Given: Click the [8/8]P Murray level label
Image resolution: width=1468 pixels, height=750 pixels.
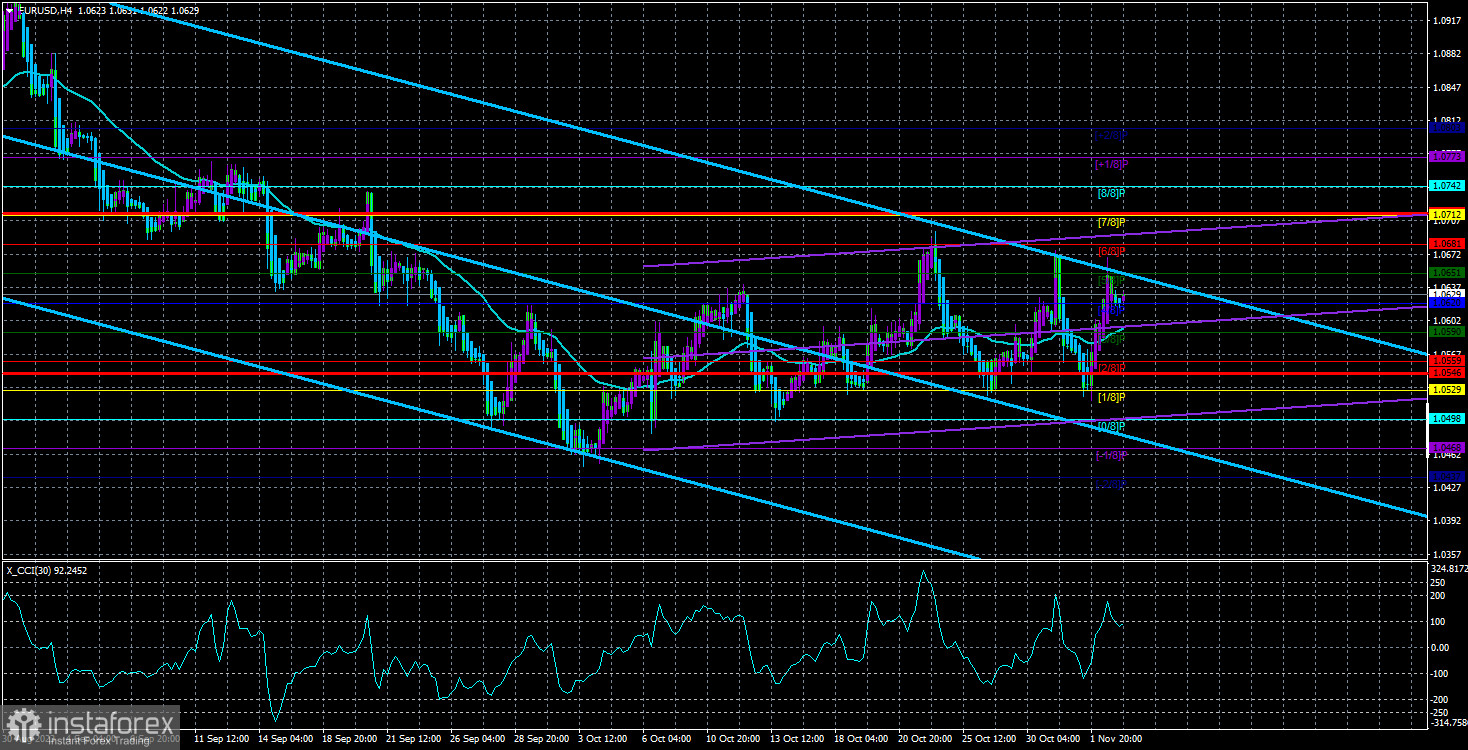Looking at the screenshot, I should click(1111, 193).
